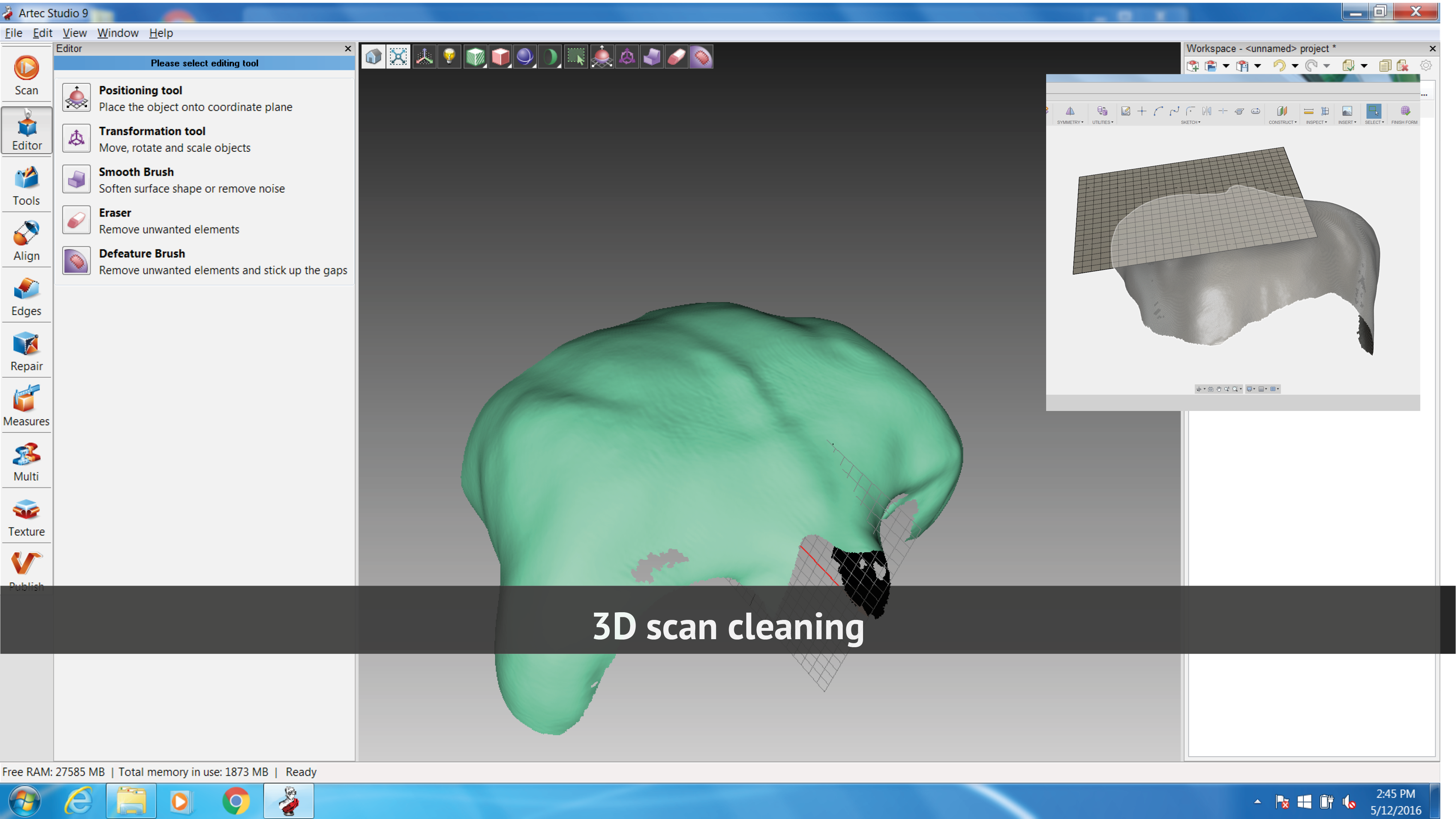Click the Save project icon in Workspace toolbar
Screen dimensions: 1456x819
point(1242,66)
